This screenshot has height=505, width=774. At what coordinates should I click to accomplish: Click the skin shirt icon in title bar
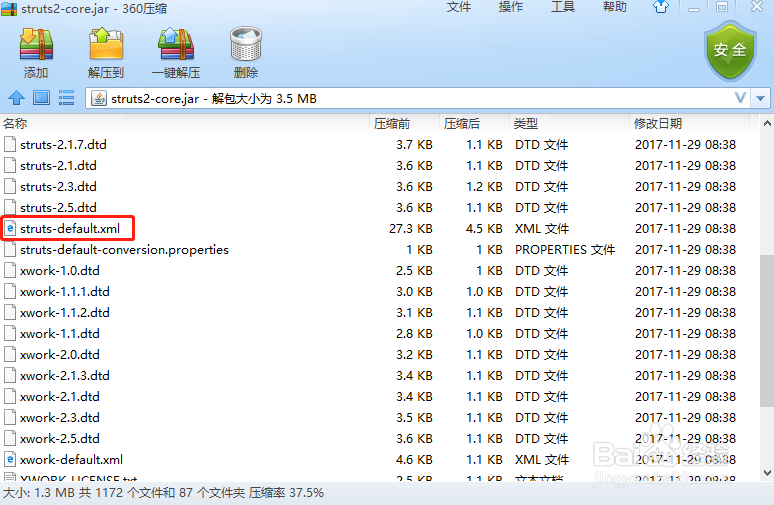pos(660,7)
